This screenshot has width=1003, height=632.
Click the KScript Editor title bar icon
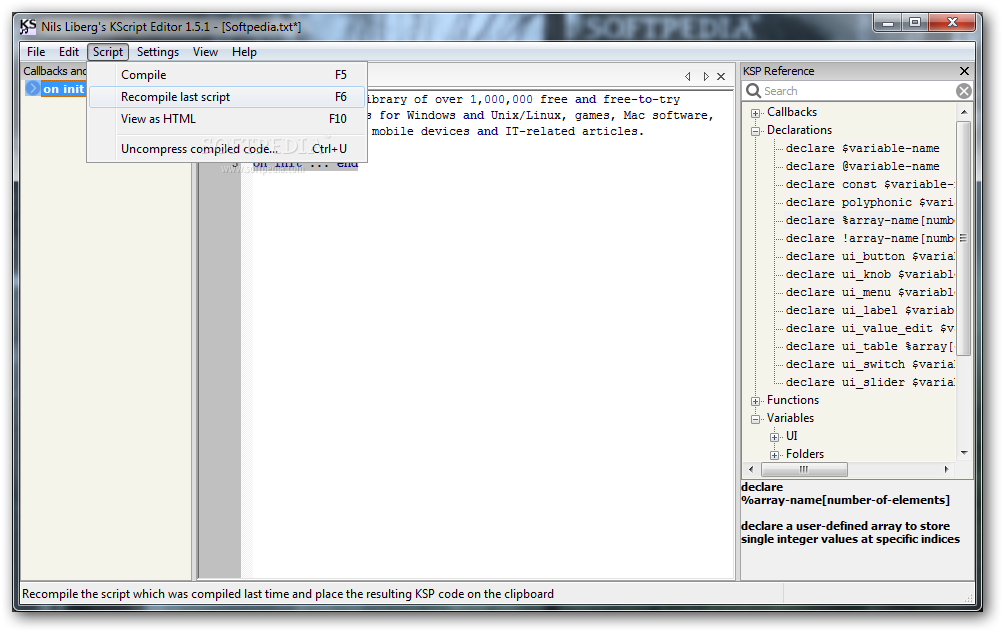point(28,26)
